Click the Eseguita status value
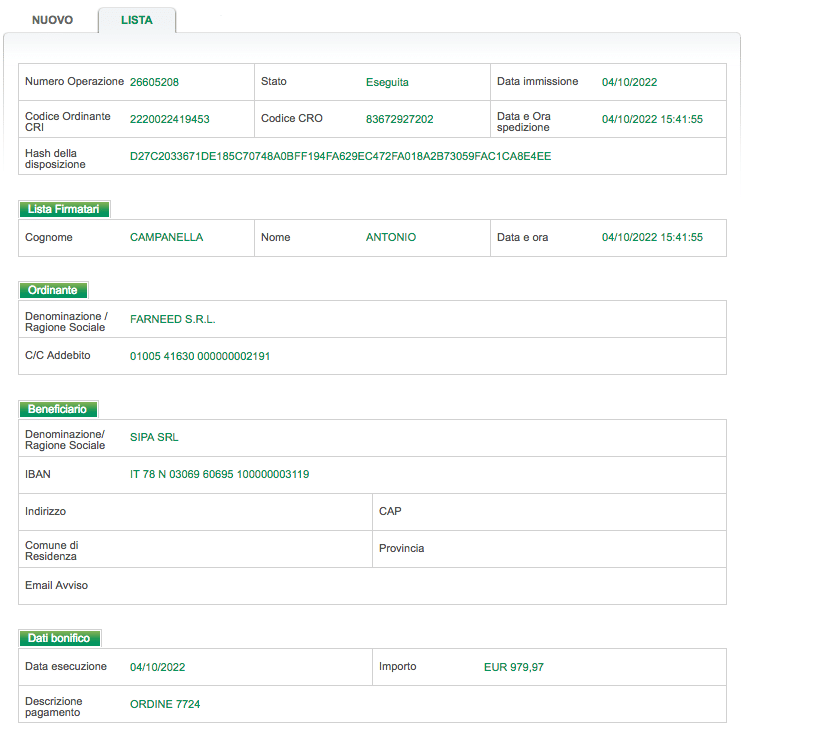Image resolution: width=836 pixels, height=736 pixels. [x=387, y=82]
